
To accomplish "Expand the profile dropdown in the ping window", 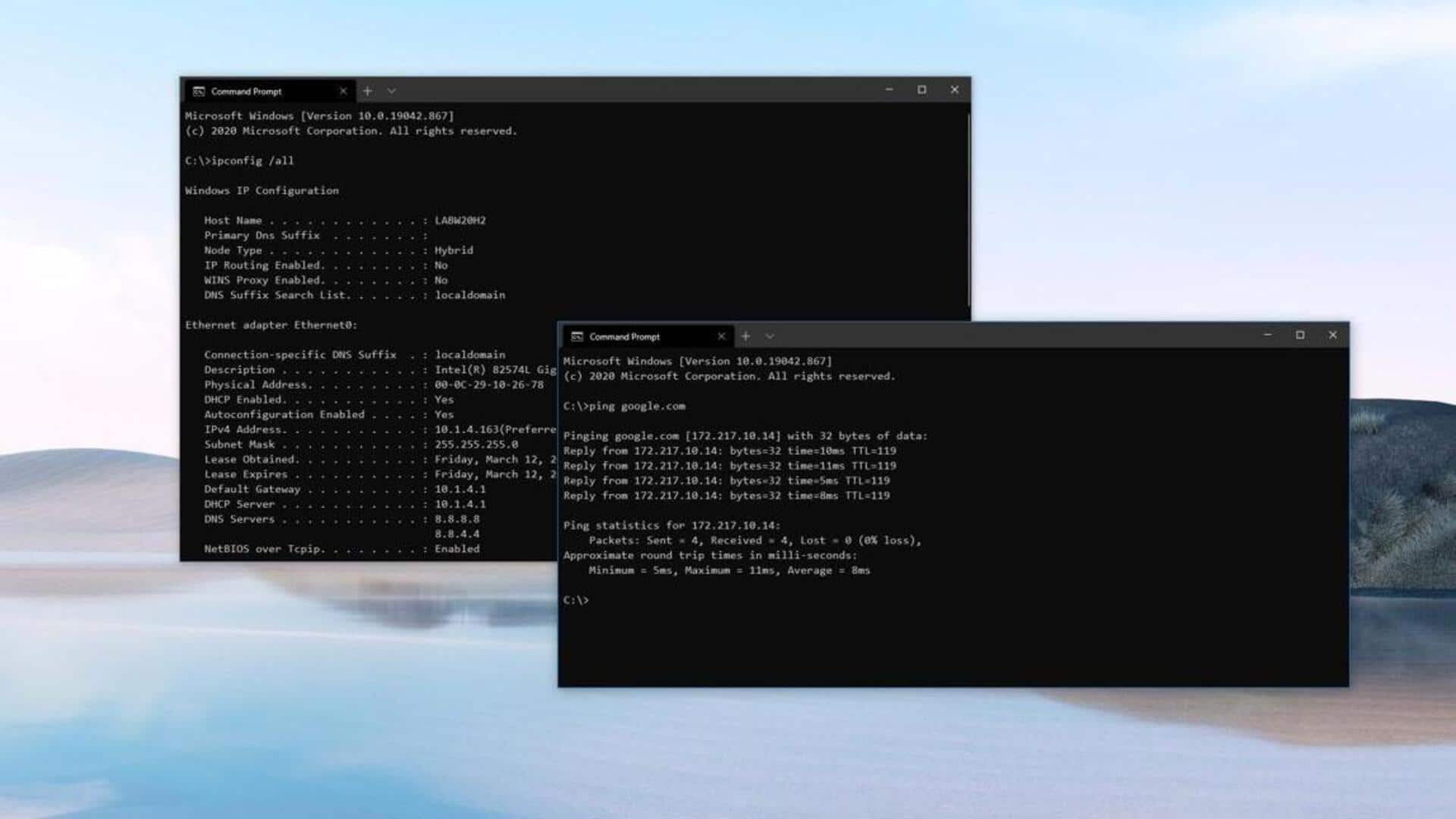I will (x=770, y=336).
